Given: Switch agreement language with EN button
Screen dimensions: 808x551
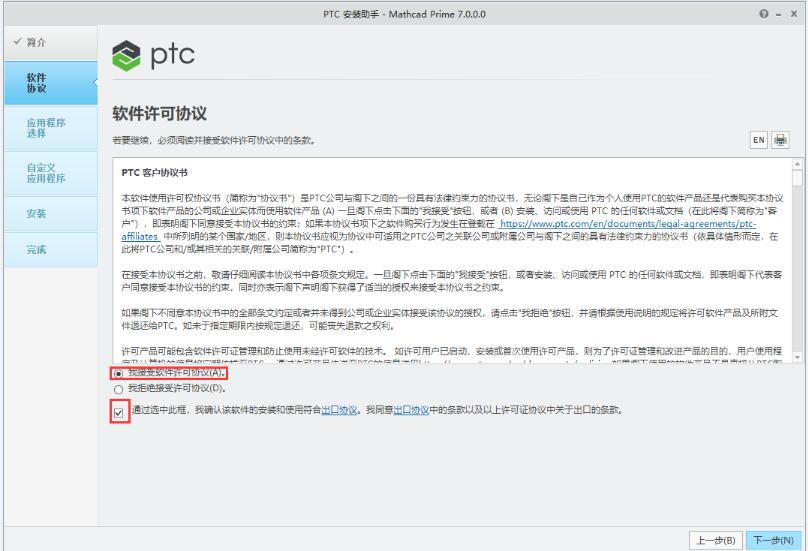Looking at the screenshot, I should tap(759, 140).
